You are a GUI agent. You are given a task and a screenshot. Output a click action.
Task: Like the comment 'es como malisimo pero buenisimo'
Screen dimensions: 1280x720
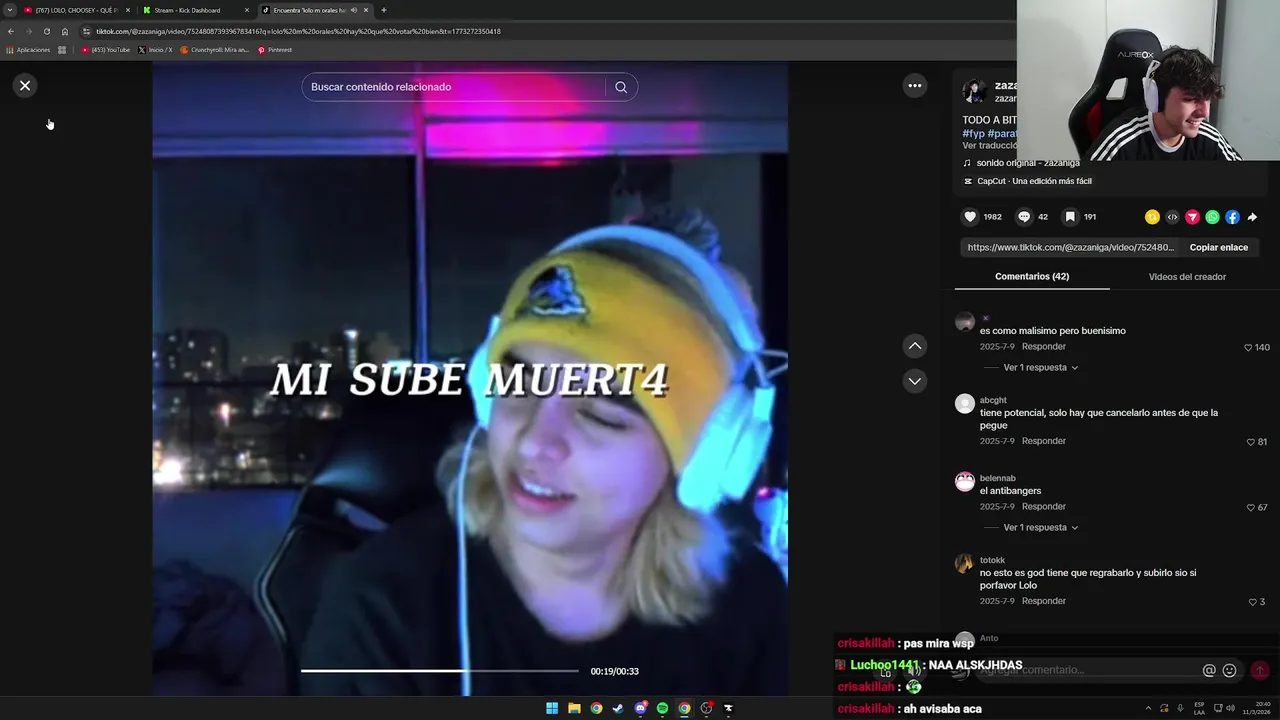(1248, 348)
